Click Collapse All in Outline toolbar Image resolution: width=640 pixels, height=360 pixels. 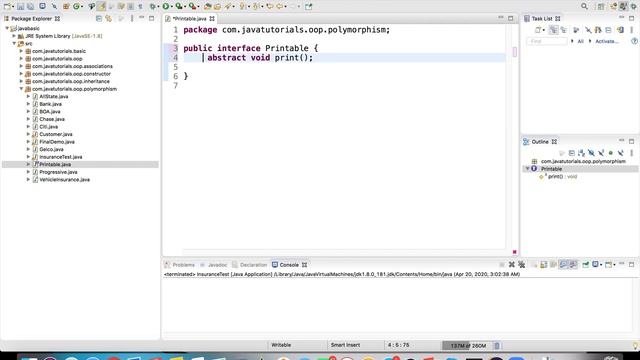pyautogui.click(x=571, y=153)
